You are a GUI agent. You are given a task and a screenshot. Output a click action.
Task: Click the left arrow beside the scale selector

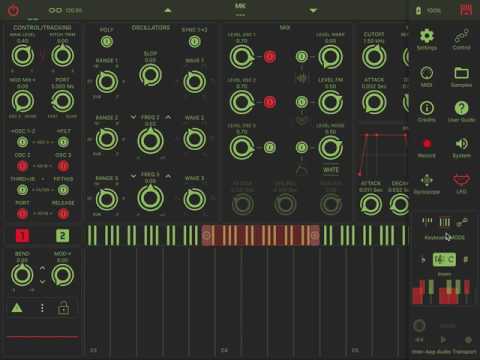423,260
